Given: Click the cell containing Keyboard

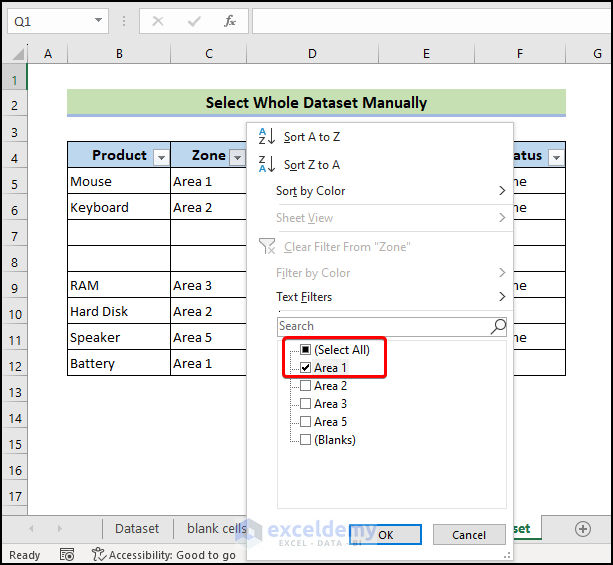Looking at the screenshot, I should 119,207.
